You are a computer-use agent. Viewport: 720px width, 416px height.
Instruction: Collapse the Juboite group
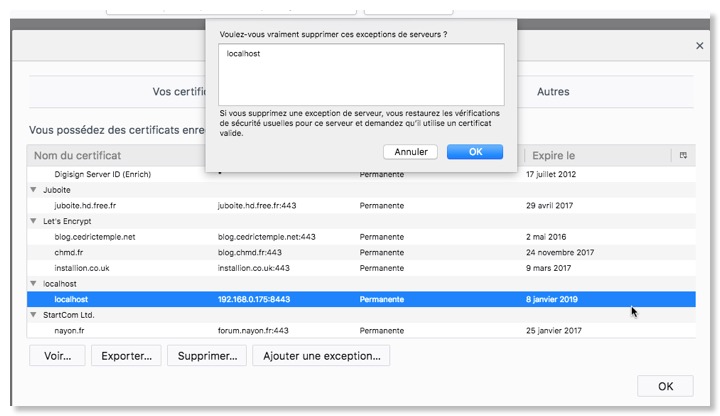point(33,190)
